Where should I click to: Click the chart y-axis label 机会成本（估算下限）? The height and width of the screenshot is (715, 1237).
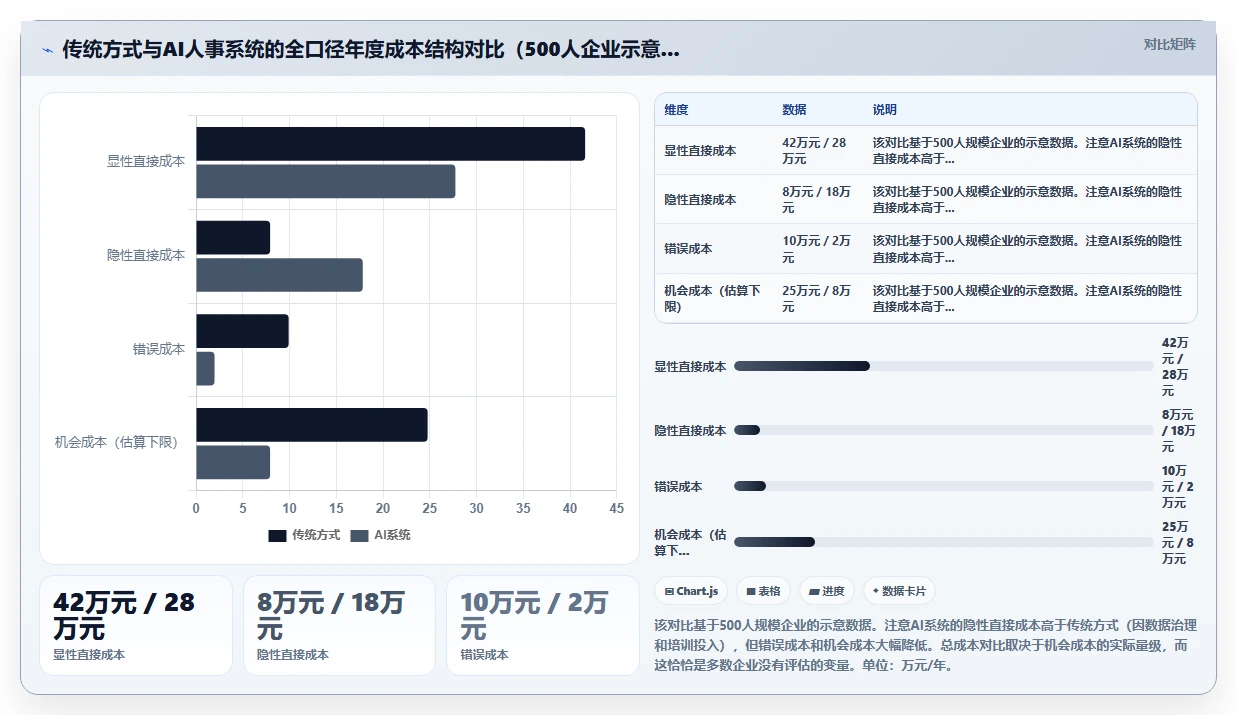pos(120,442)
